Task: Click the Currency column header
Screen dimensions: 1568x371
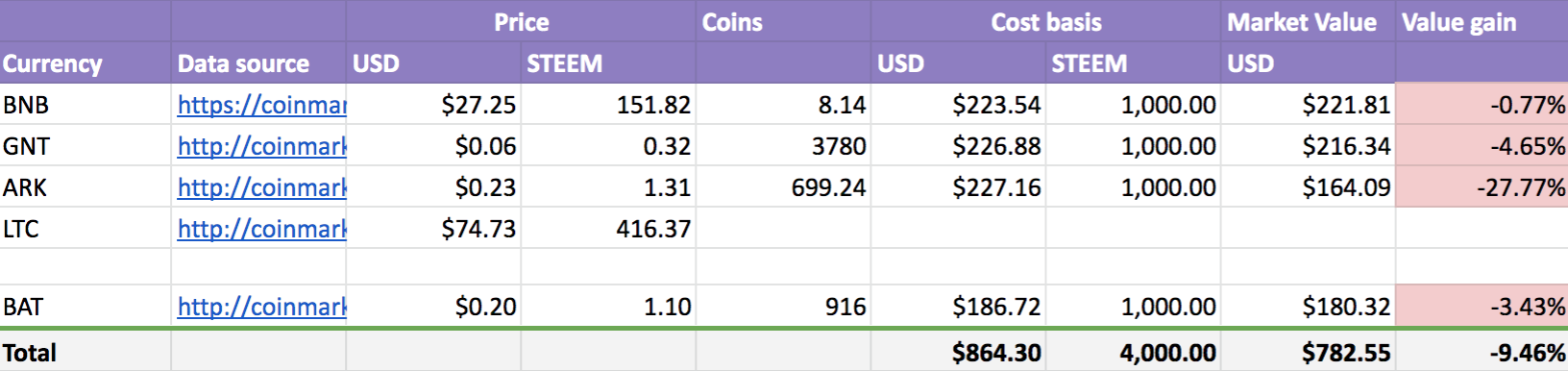Action: [x=86, y=63]
